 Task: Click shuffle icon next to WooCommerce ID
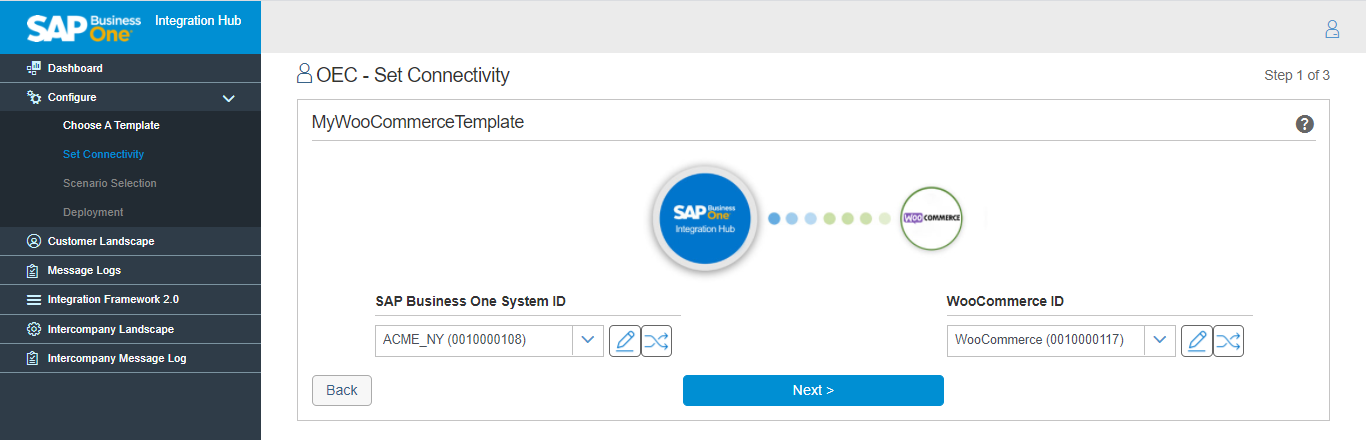click(1228, 341)
